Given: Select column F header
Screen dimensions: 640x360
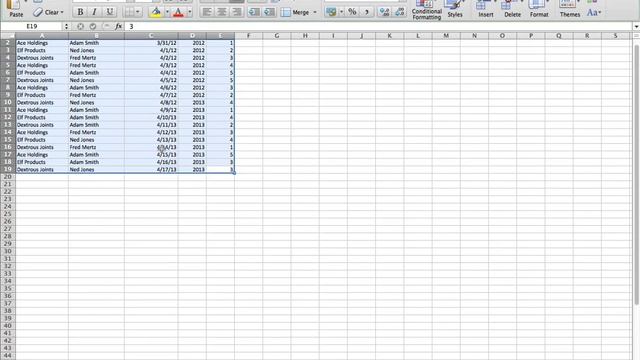Looking at the screenshot, I should pos(248,36).
